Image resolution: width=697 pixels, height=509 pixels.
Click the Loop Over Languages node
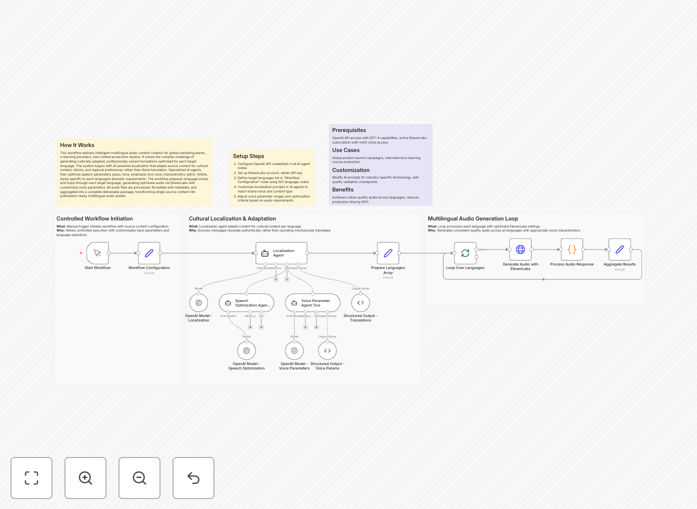pos(465,253)
